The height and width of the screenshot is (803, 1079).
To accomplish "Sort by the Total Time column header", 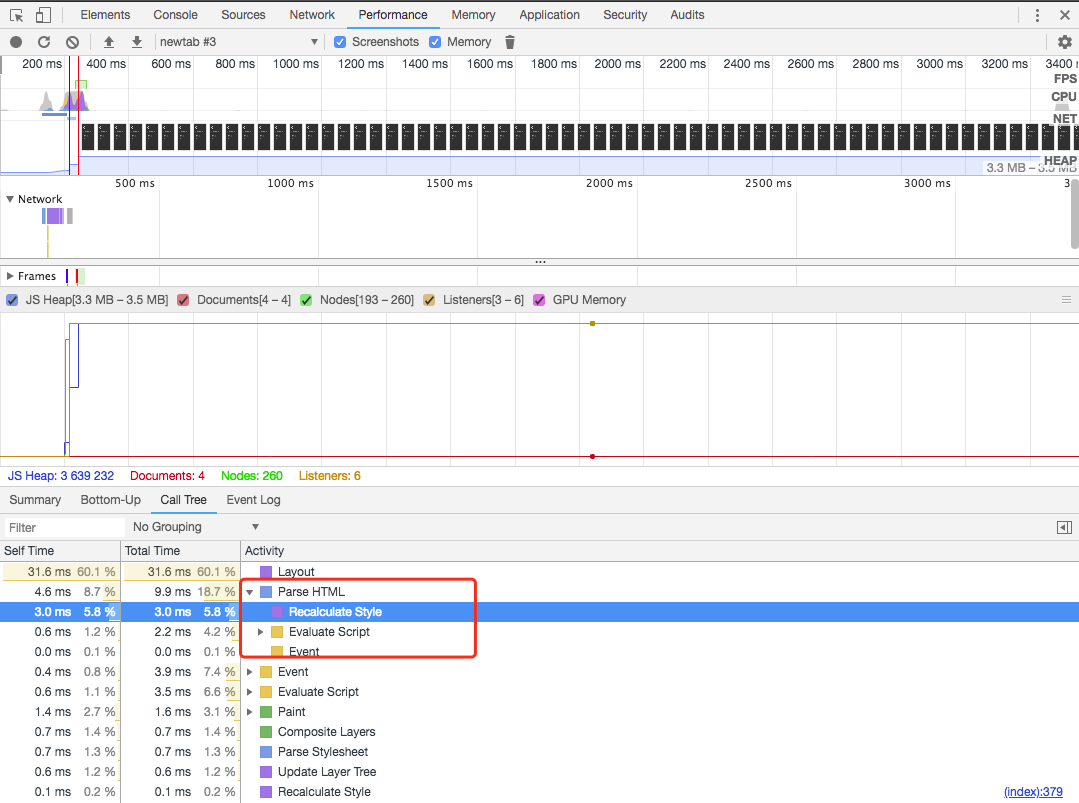I will pyautogui.click(x=180, y=550).
